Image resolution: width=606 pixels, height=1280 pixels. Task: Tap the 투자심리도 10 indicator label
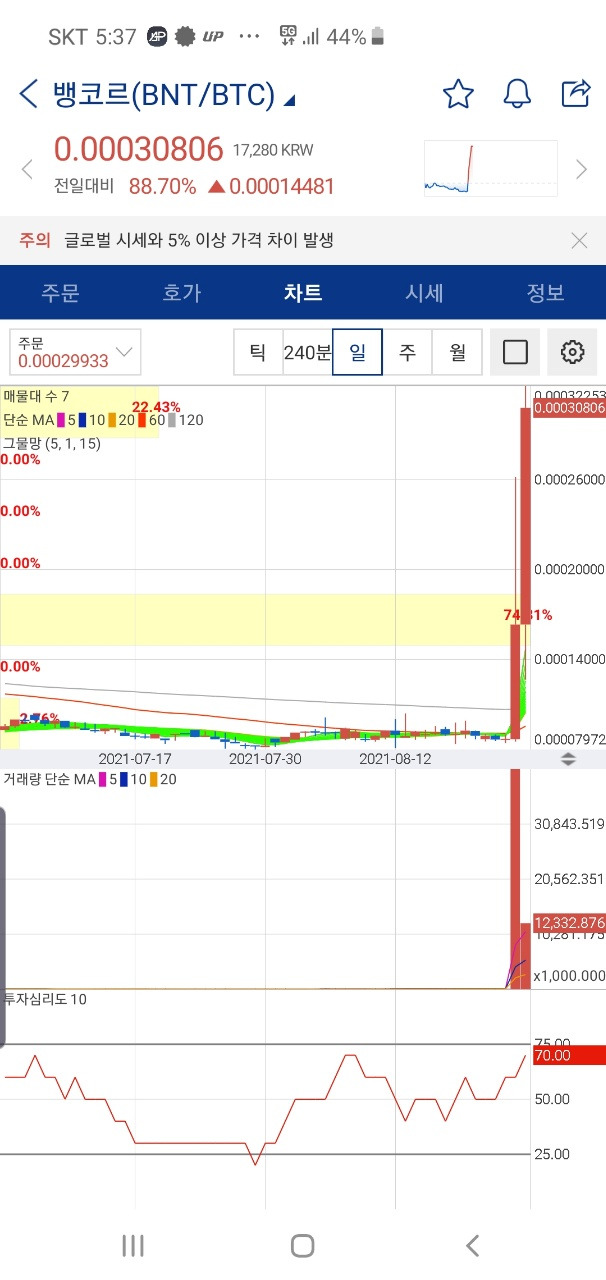pos(44,998)
